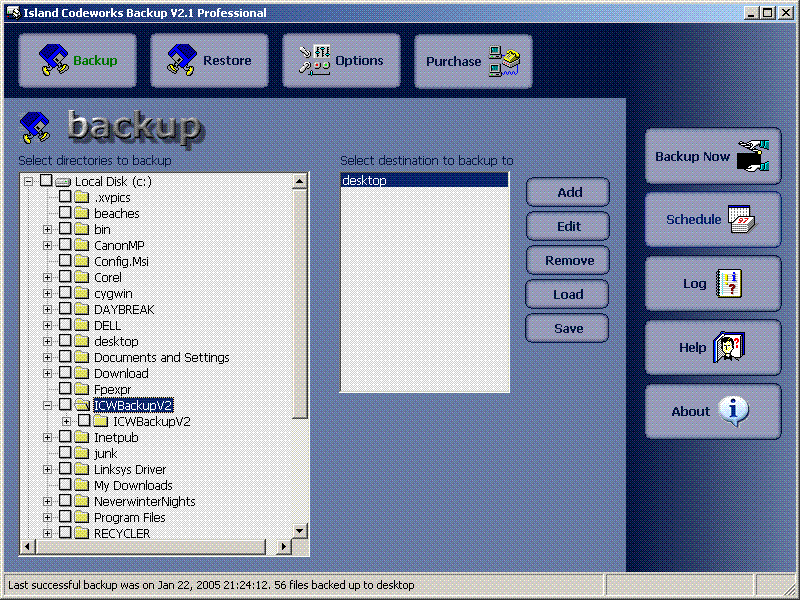
Task: Click the Island Codeworks title bar icon
Action: coord(13,13)
